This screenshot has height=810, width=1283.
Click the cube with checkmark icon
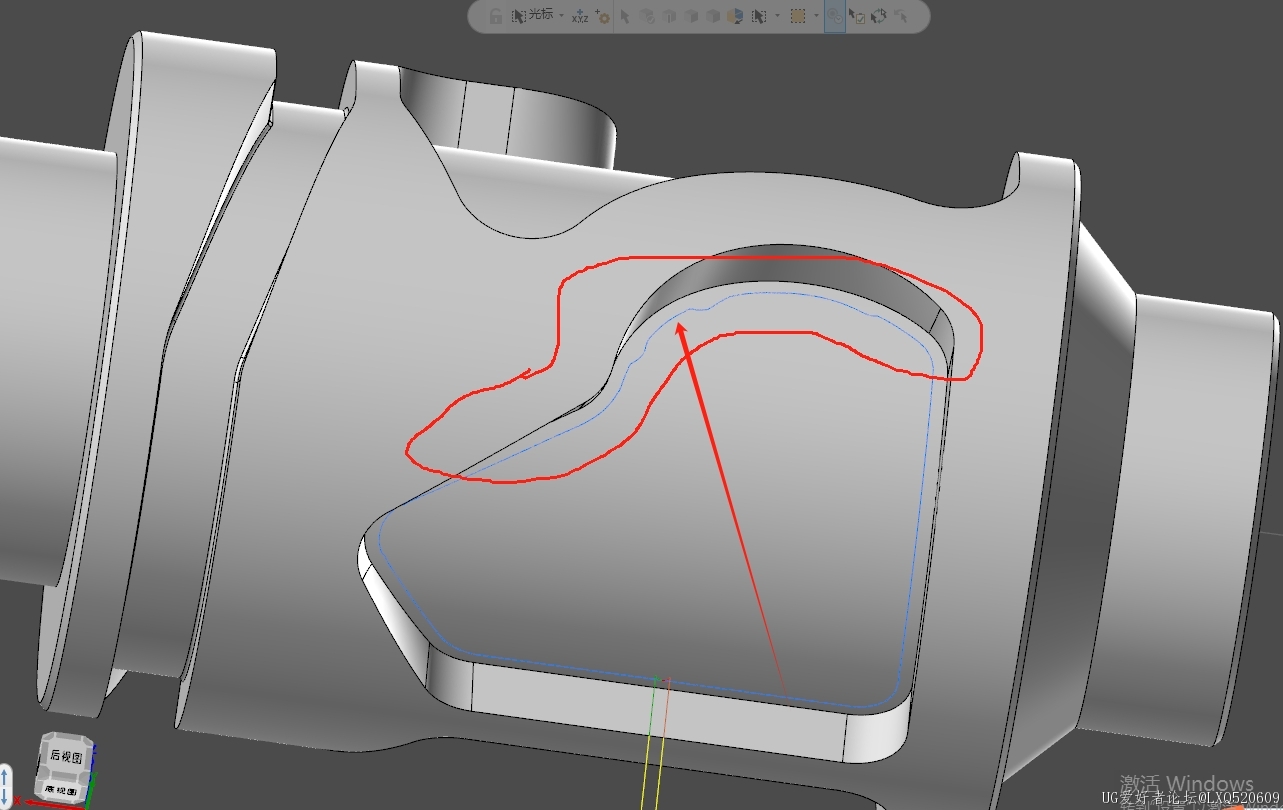click(647, 16)
